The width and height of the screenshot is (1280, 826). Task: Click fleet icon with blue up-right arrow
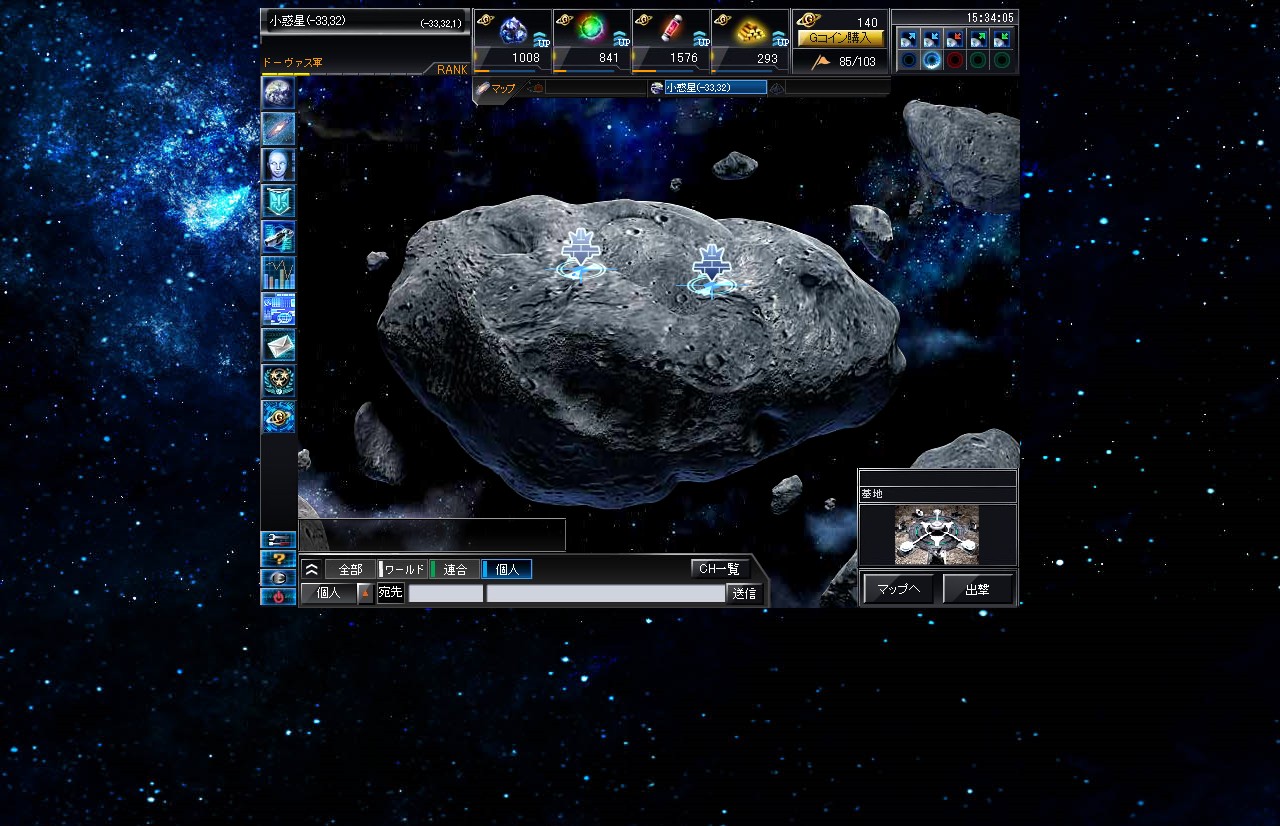coord(909,39)
